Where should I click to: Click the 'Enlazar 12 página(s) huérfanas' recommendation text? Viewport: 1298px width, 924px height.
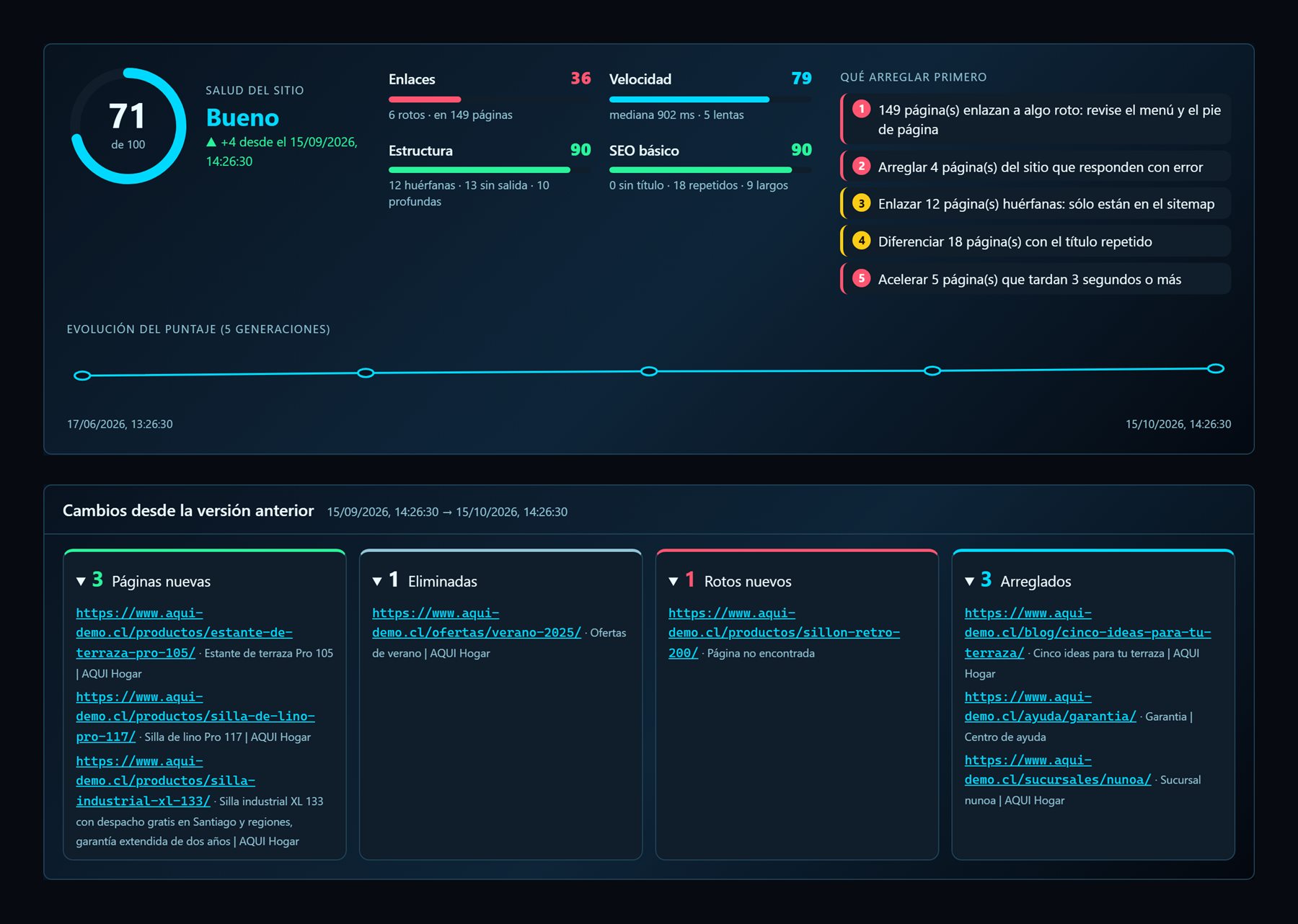(x=1046, y=205)
